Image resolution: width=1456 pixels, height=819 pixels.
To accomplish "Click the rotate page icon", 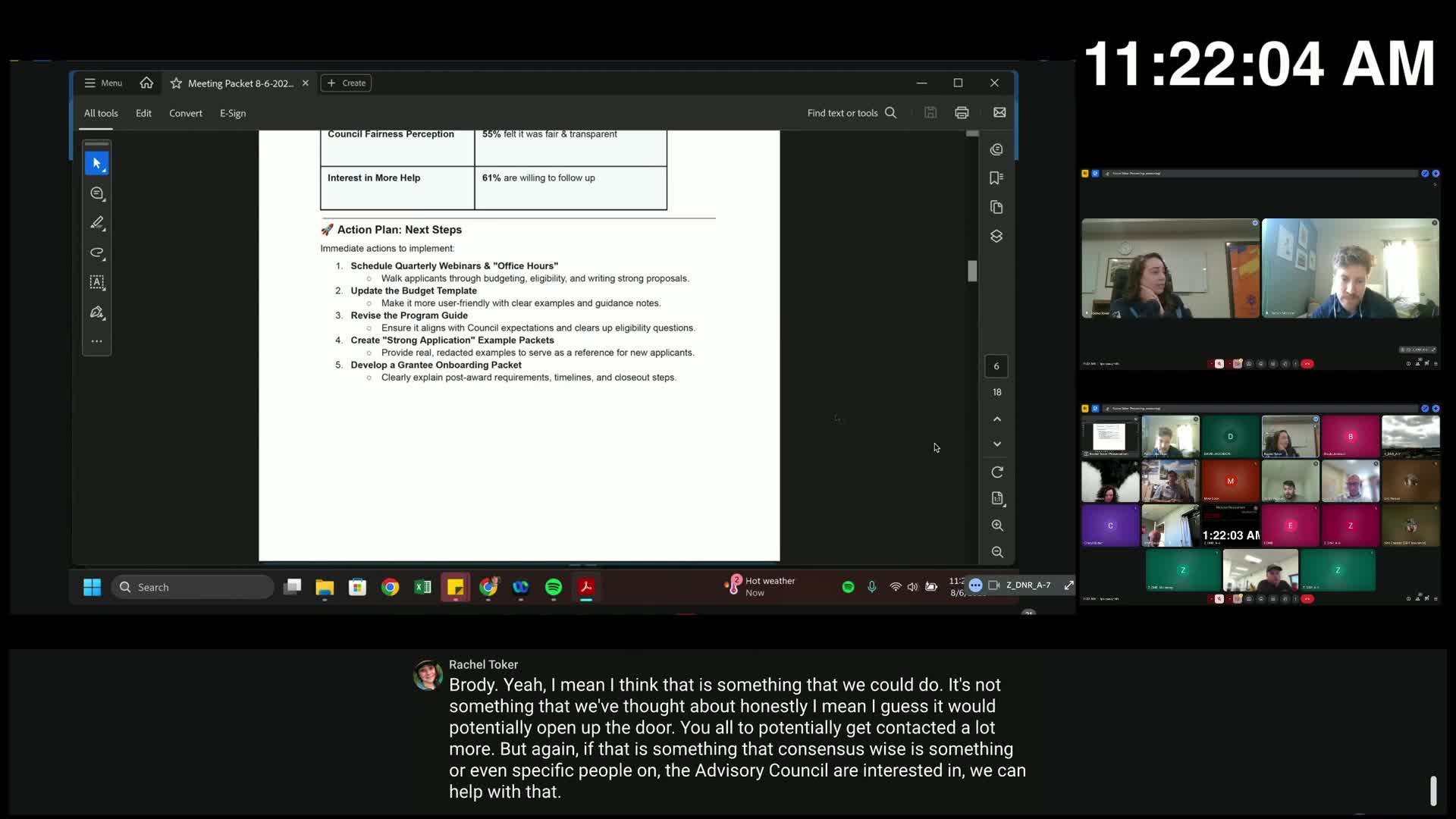I will pos(997,472).
